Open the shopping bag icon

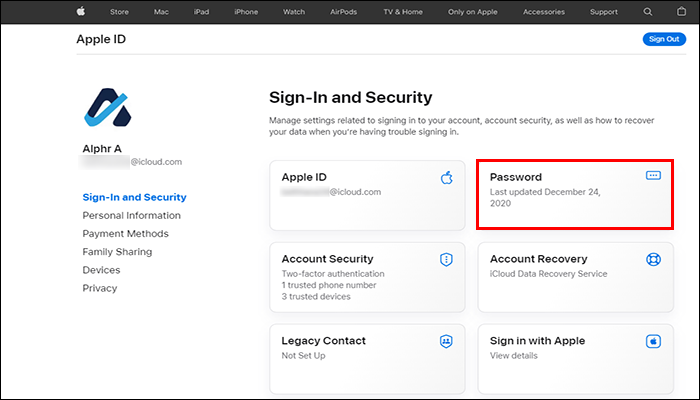pos(677,12)
